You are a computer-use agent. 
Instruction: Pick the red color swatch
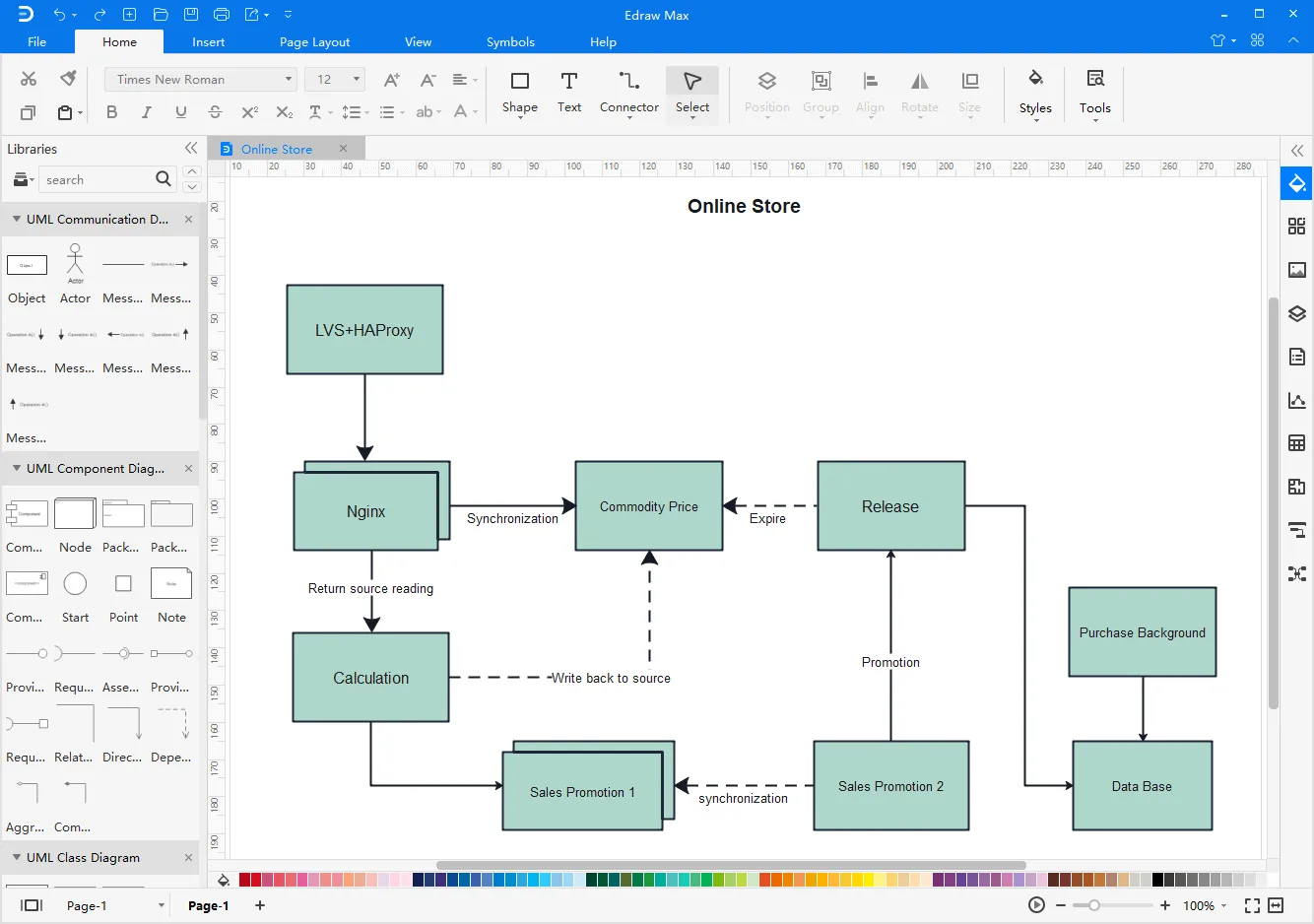256,880
